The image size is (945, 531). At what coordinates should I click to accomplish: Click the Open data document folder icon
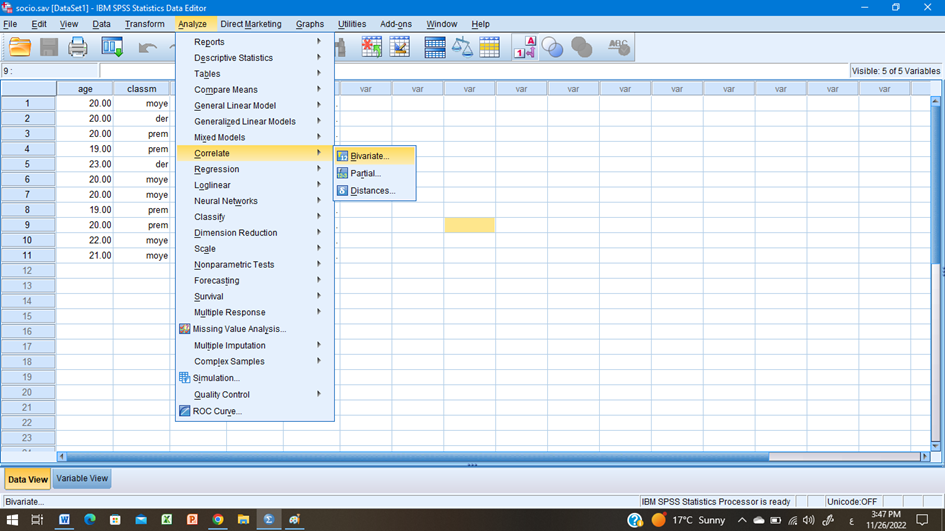click(x=20, y=47)
